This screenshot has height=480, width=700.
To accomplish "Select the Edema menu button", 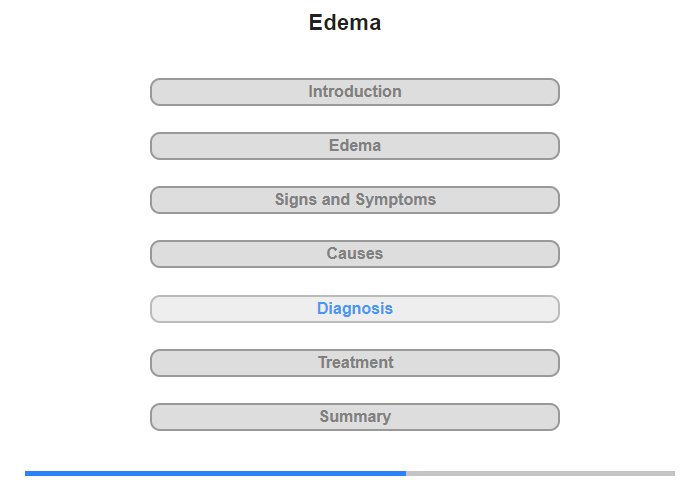I will 354,146.
